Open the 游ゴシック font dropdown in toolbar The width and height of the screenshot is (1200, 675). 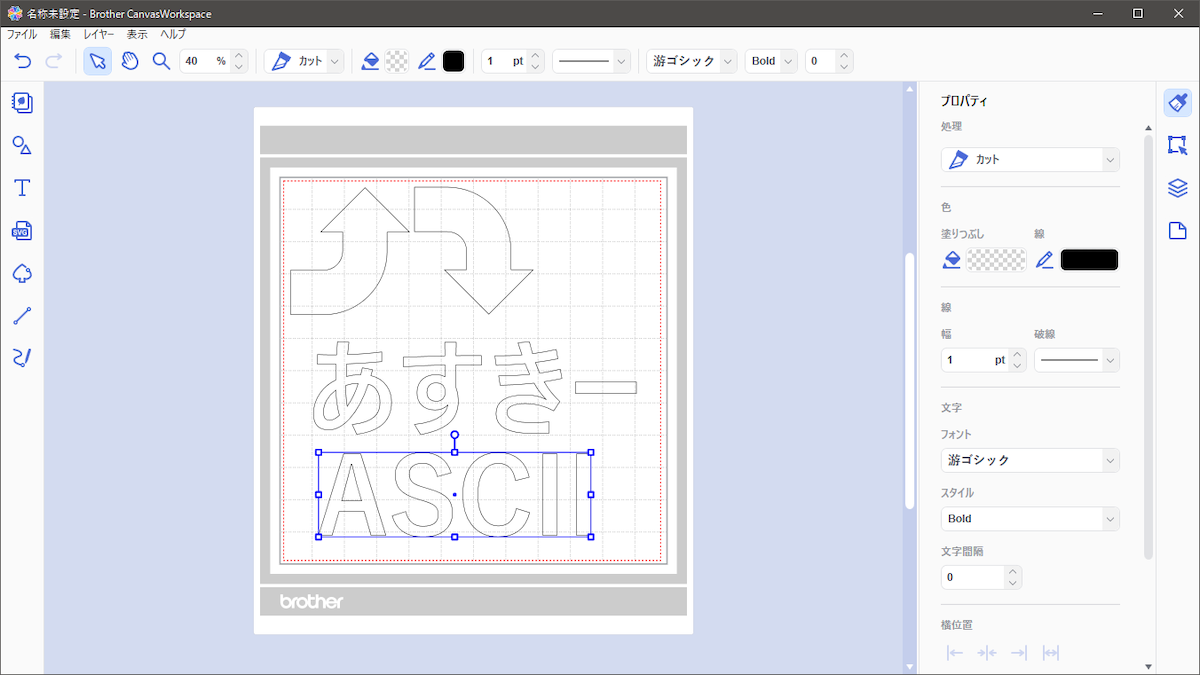[691, 61]
